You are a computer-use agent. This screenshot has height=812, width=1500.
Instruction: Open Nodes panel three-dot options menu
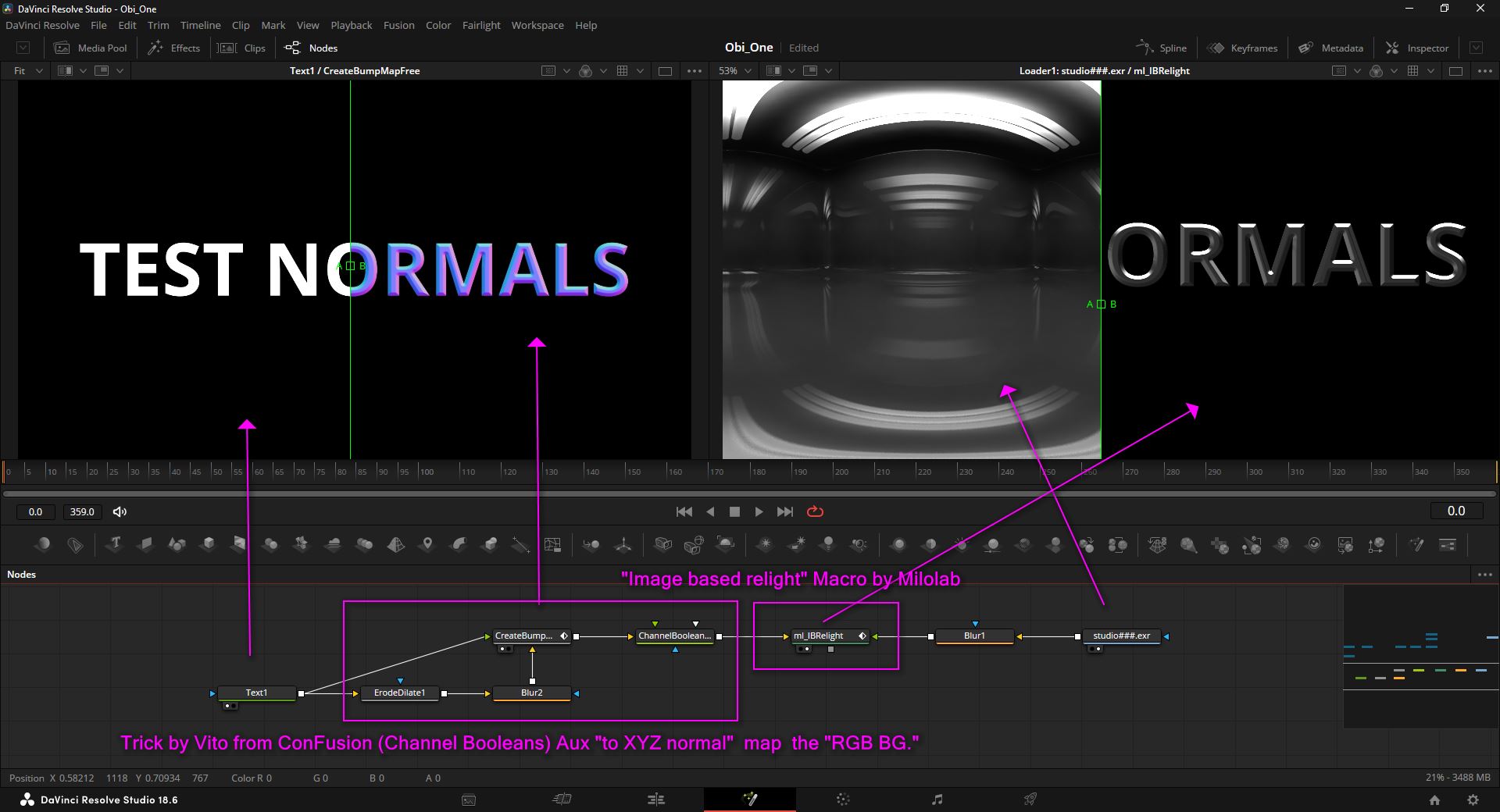pos(1485,574)
